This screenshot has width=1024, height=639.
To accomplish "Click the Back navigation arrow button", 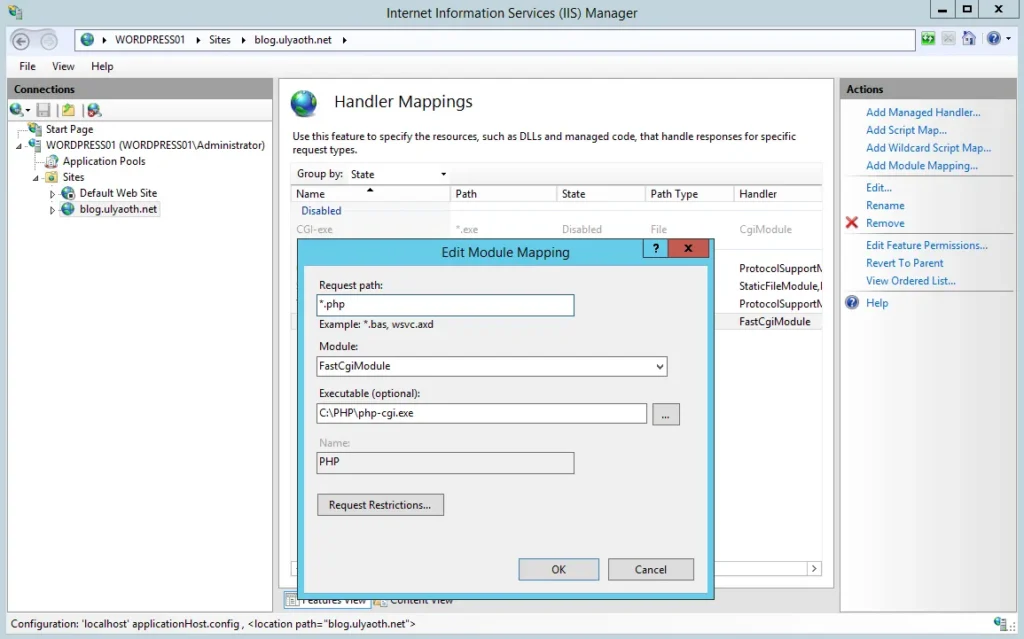I will [21, 40].
